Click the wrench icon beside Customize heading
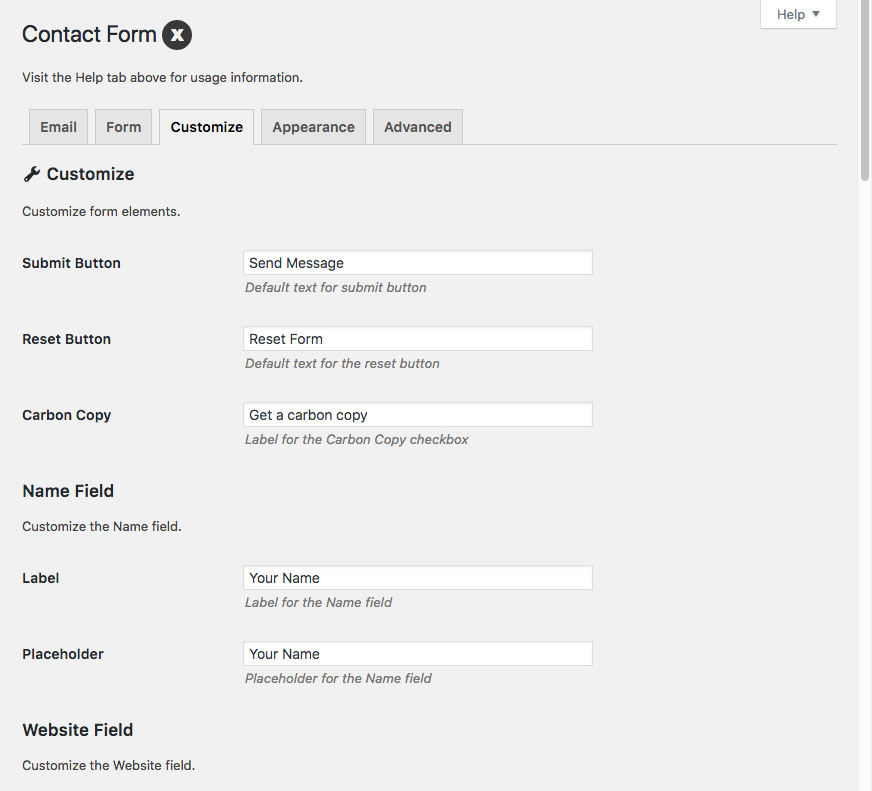Viewport: 872px width, 791px height. [x=31, y=174]
